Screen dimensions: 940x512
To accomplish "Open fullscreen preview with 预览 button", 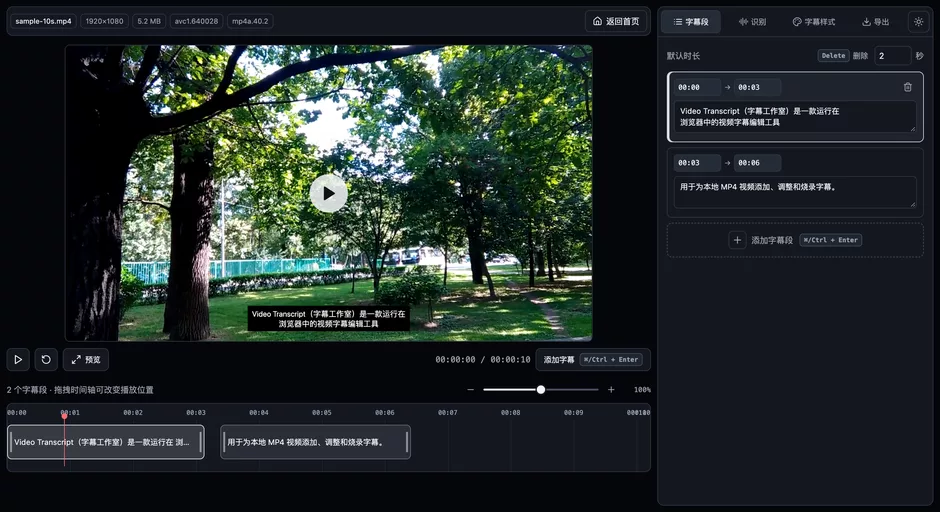I will tap(86, 360).
